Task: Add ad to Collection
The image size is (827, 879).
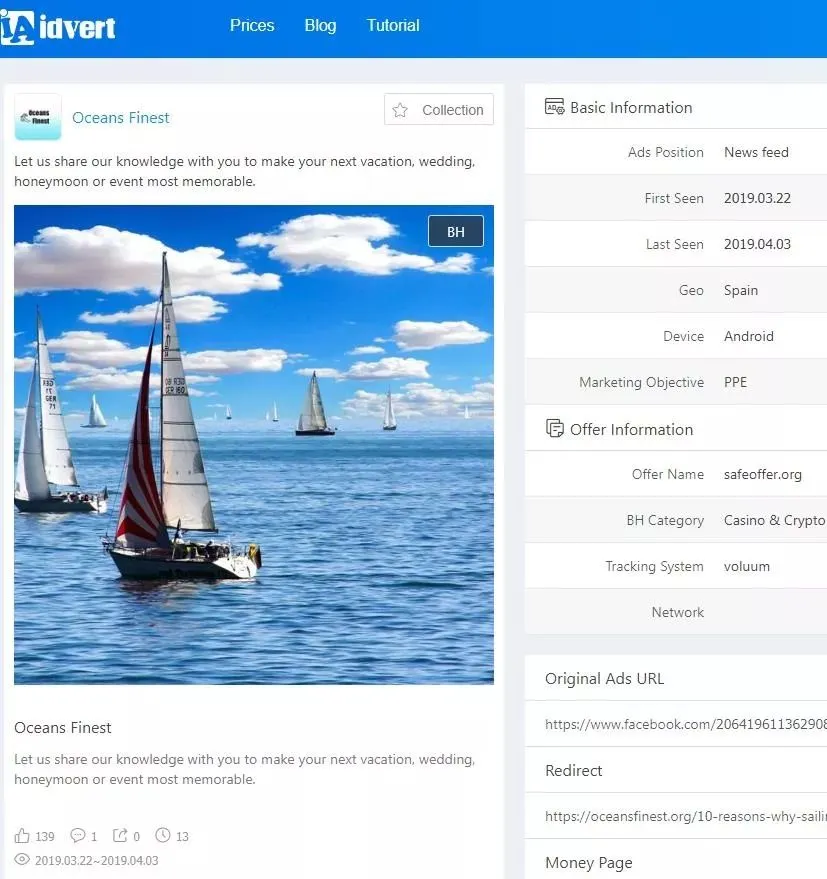Action: (x=439, y=109)
